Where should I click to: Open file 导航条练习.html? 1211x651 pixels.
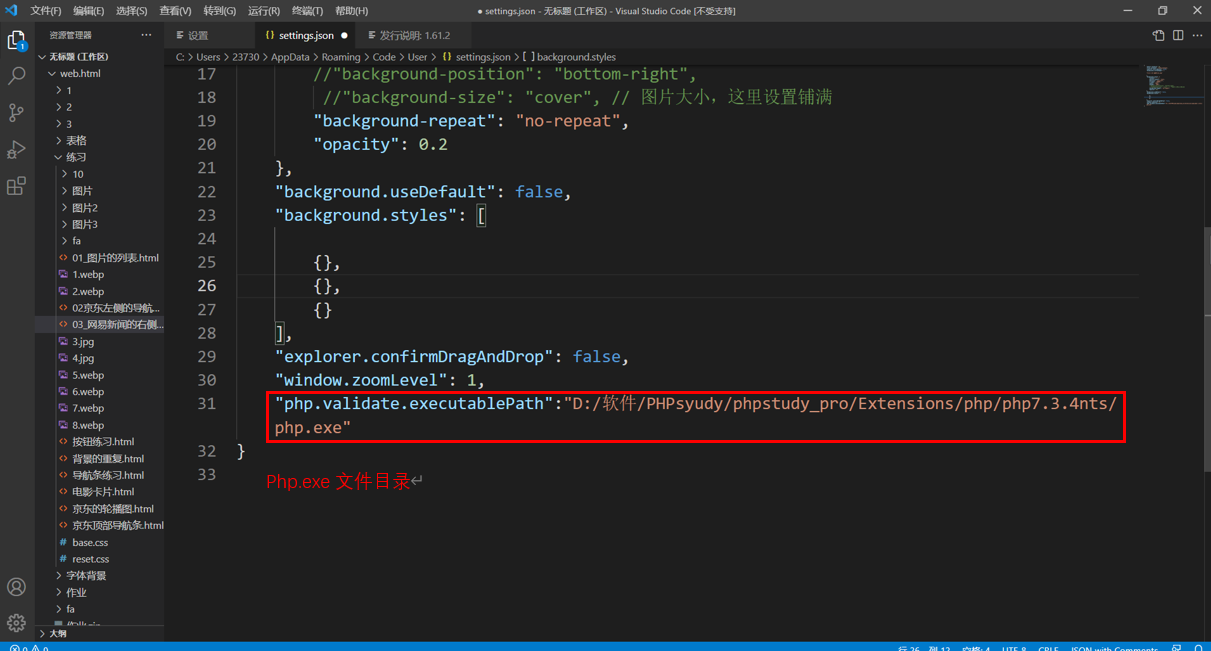click(x=99, y=475)
